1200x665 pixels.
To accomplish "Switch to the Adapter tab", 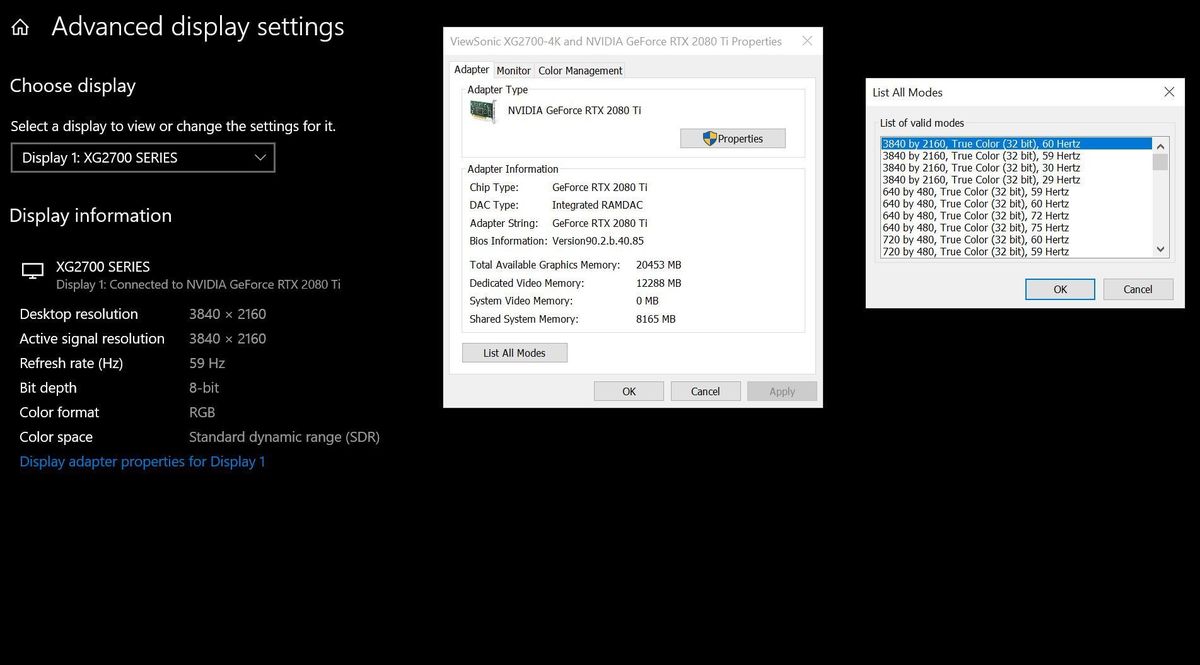I will click(x=471, y=70).
